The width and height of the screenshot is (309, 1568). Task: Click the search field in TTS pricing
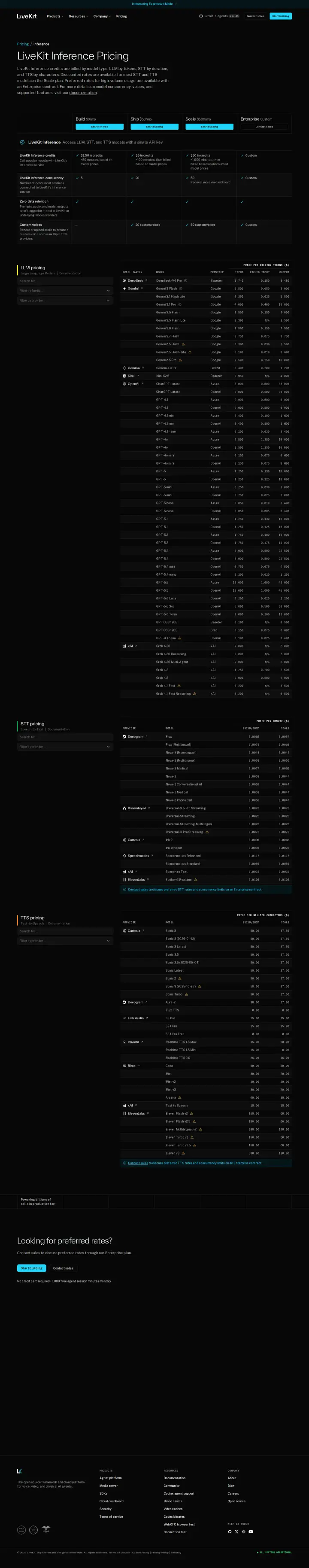click(65, 931)
